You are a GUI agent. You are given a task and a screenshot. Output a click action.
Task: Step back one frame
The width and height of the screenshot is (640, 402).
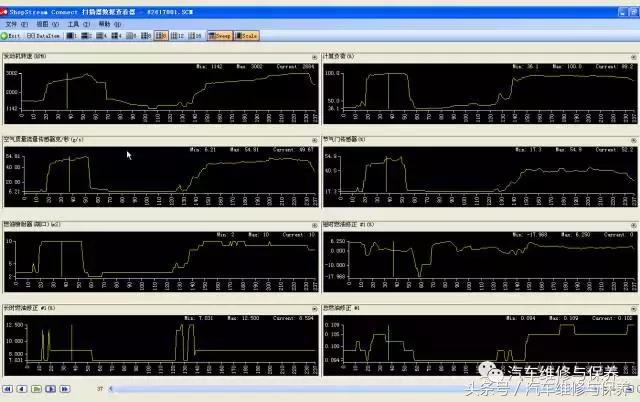coord(22,389)
